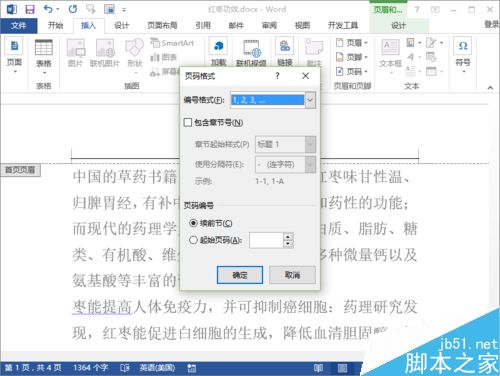Click the Start at page number input field
This screenshot has width=500, height=376.
[x=266, y=240]
